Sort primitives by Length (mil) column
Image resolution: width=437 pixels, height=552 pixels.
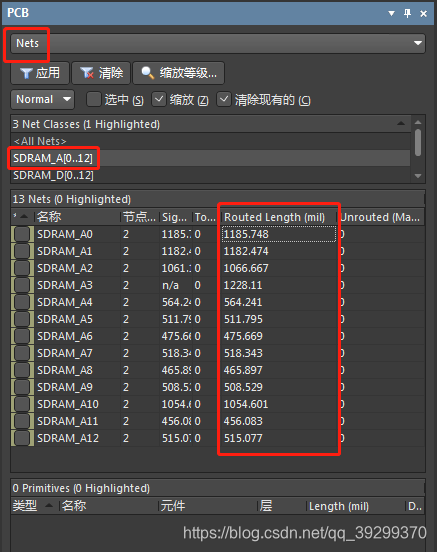[x=356, y=506]
